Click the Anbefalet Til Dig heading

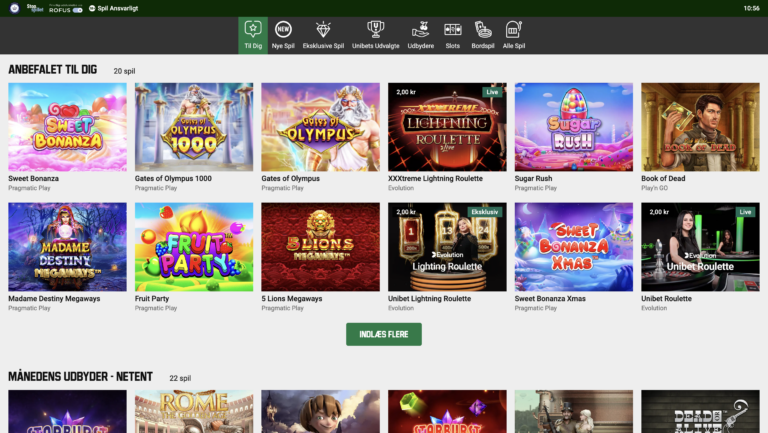52,70
